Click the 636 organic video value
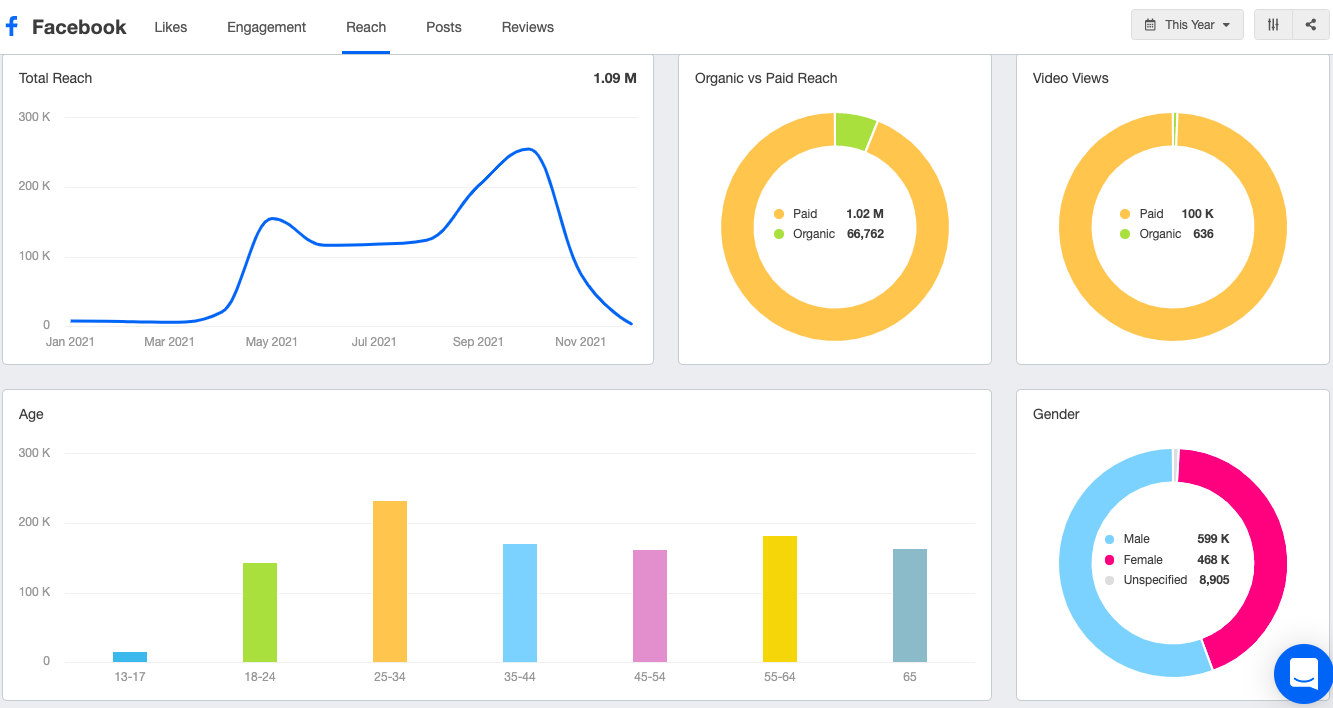 1203,234
